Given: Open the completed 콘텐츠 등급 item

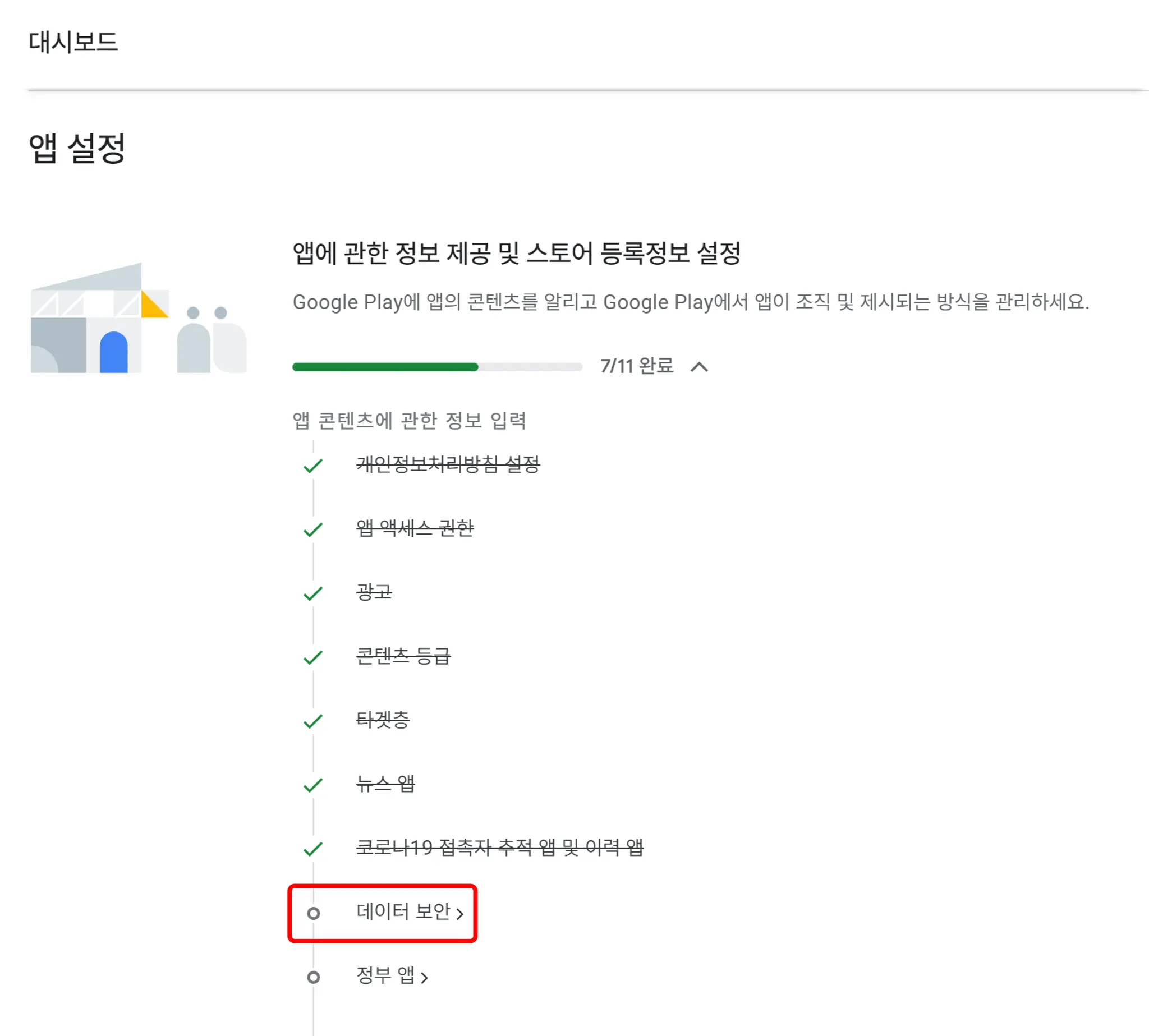Looking at the screenshot, I should pos(403,656).
